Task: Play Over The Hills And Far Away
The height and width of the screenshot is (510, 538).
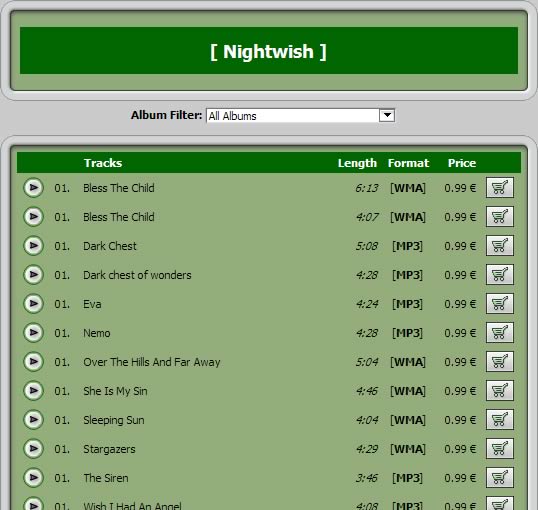Action: (x=33, y=361)
